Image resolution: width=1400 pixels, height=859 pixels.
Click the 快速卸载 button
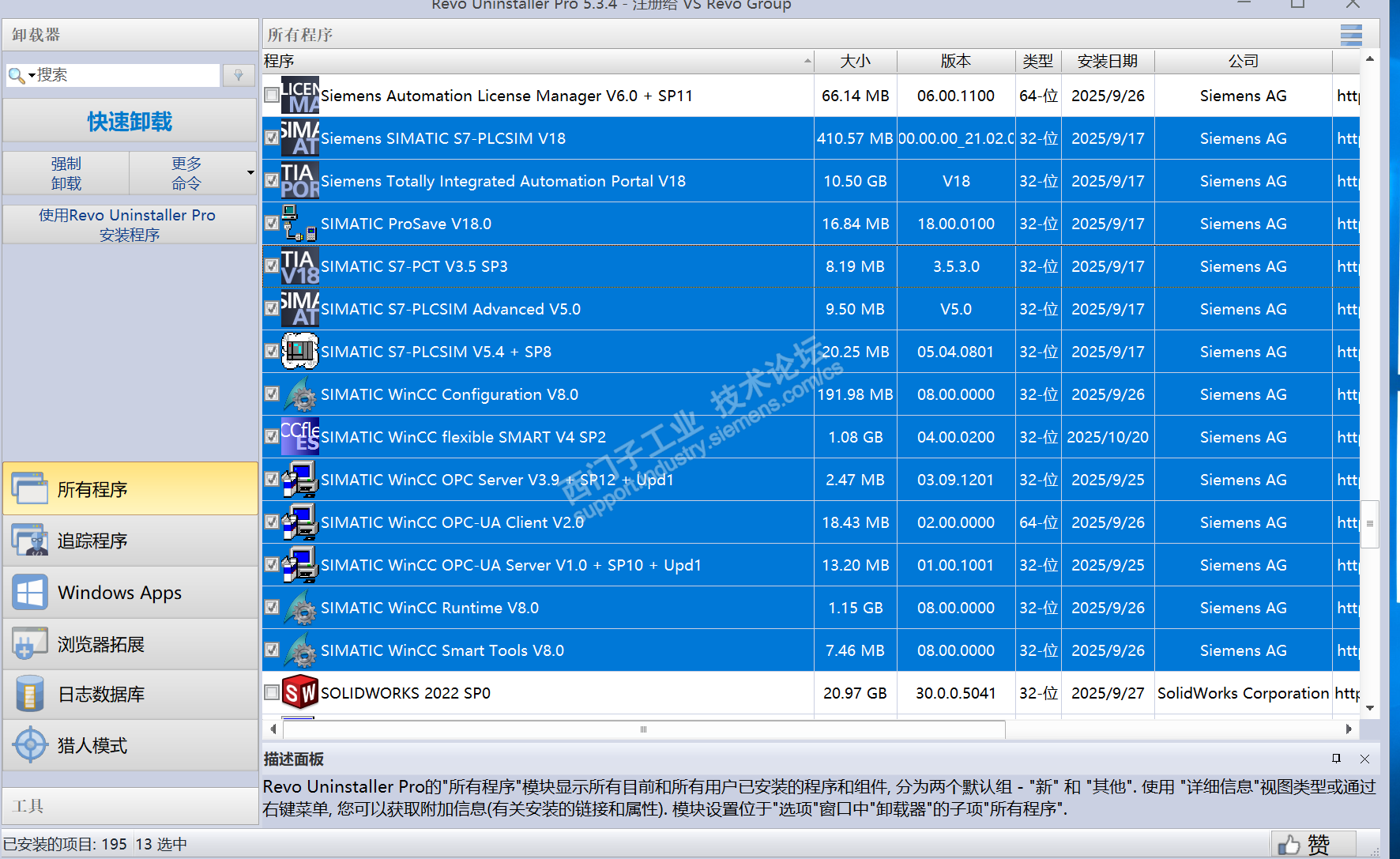pos(130,121)
